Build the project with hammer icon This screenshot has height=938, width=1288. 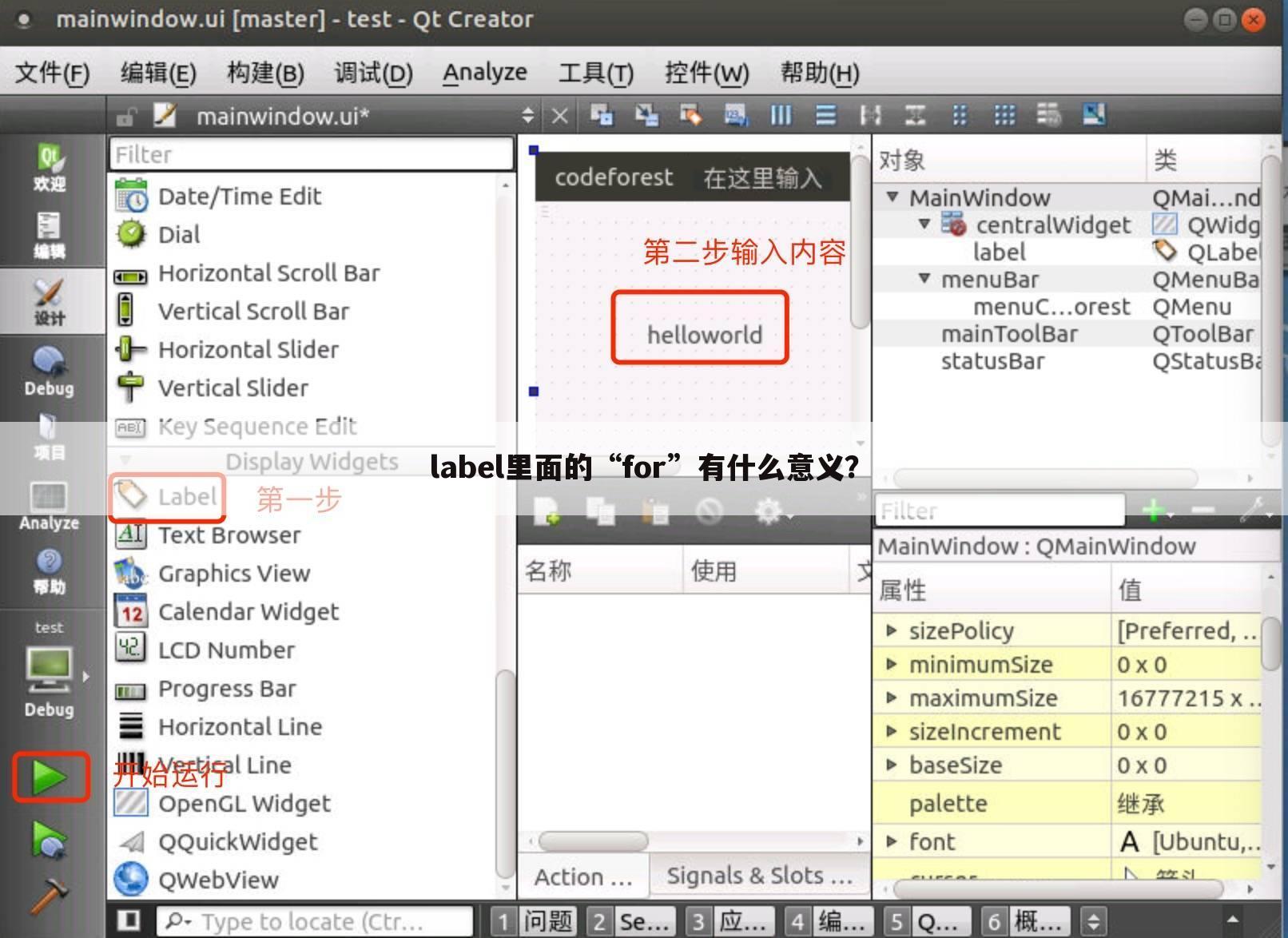tap(50, 896)
